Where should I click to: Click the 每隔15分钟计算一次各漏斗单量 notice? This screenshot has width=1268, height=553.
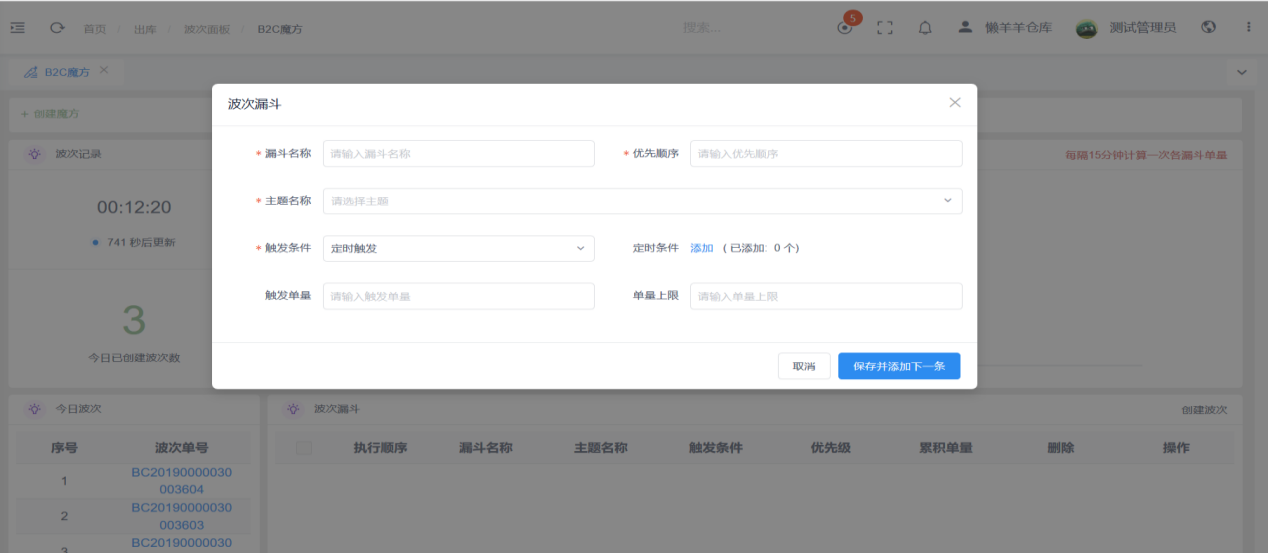1146,155
